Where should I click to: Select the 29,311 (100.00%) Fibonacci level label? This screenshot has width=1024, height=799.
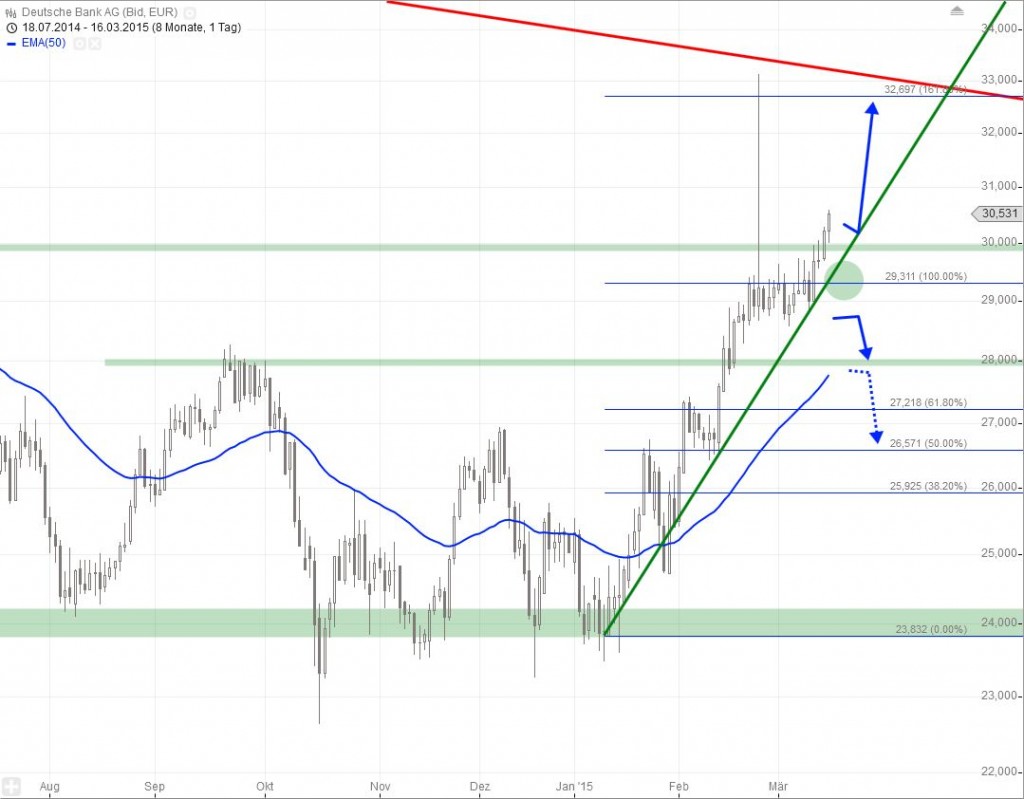click(x=924, y=275)
